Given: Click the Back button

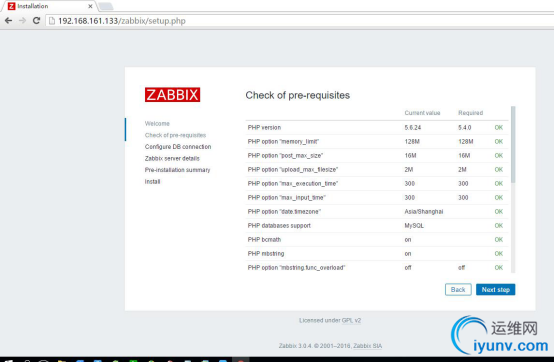Looking at the screenshot, I should coord(458,290).
